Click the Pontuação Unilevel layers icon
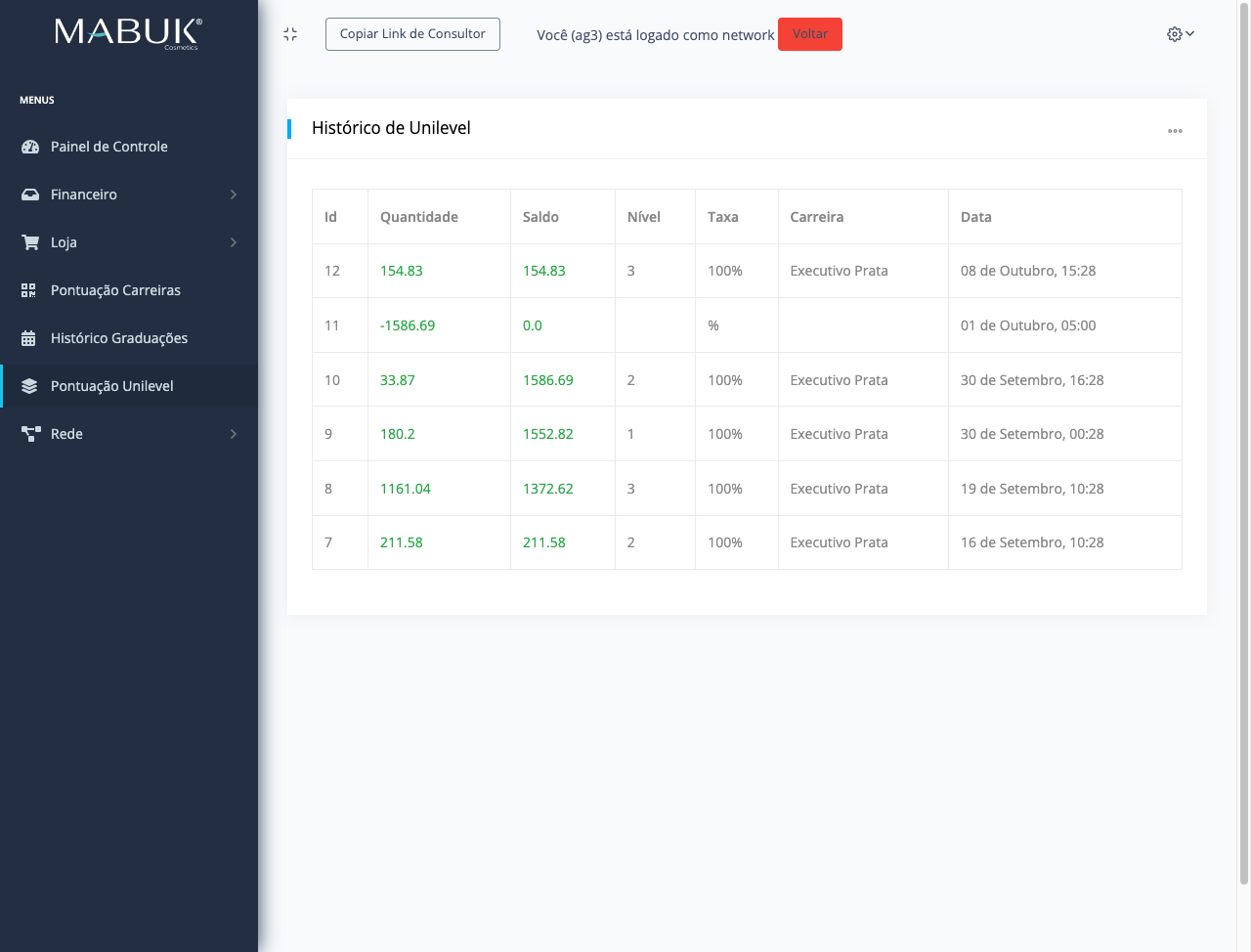Viewport: 1251px width, 952px height. (29, 386)
